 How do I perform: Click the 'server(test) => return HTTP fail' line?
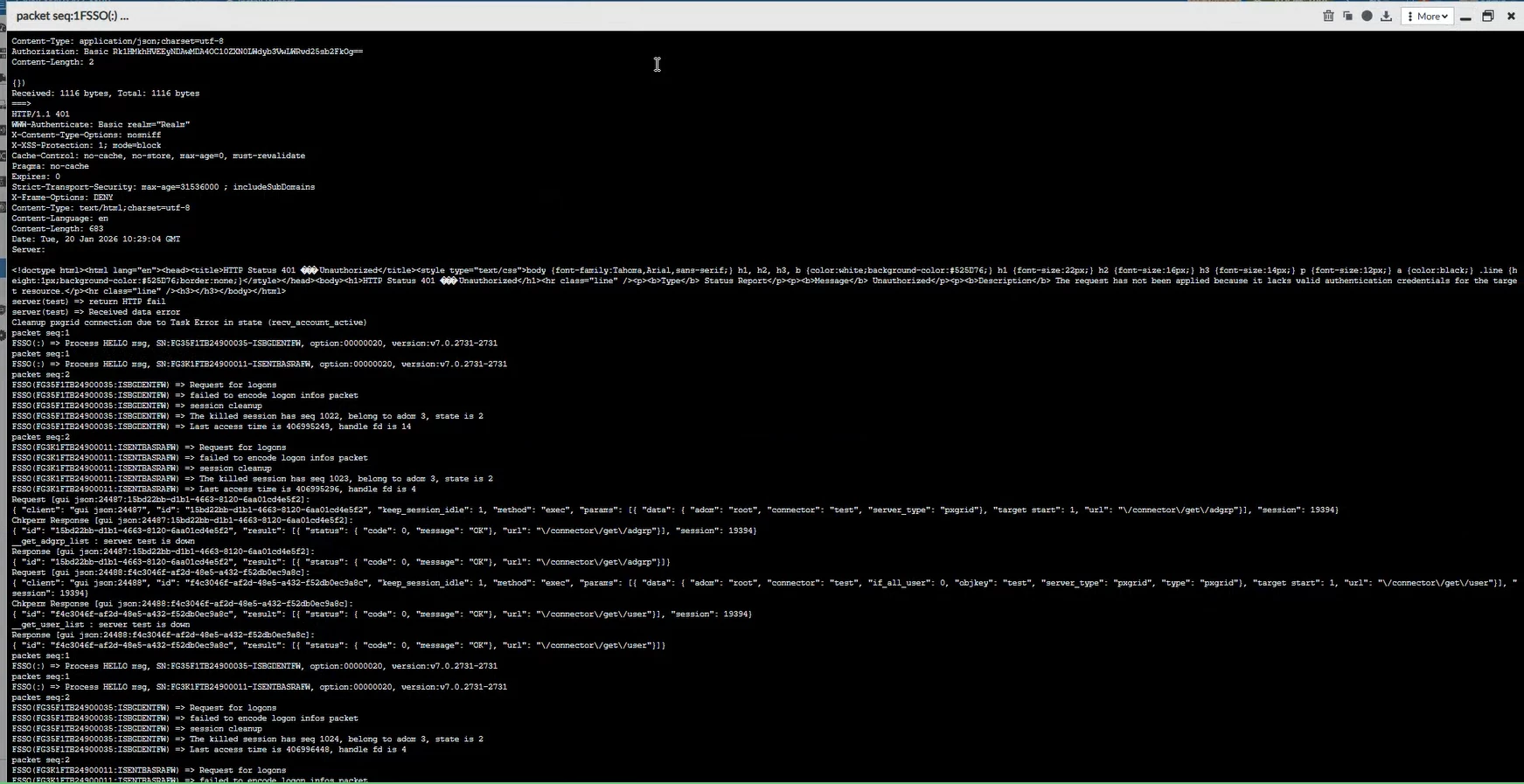[x=88, y=302]
